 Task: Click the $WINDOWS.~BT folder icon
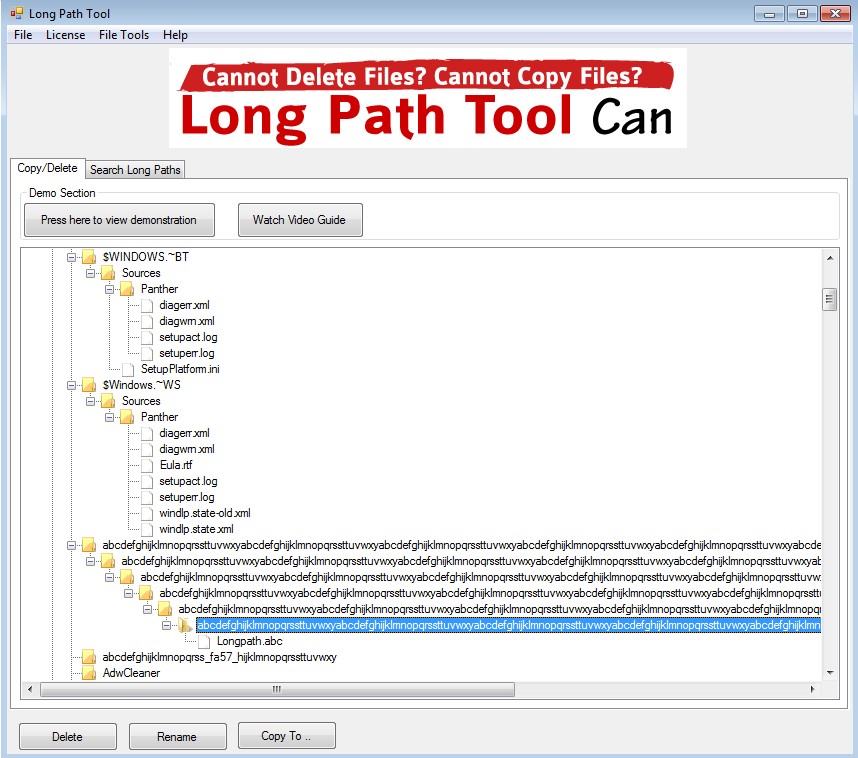[x=89, y=257]
